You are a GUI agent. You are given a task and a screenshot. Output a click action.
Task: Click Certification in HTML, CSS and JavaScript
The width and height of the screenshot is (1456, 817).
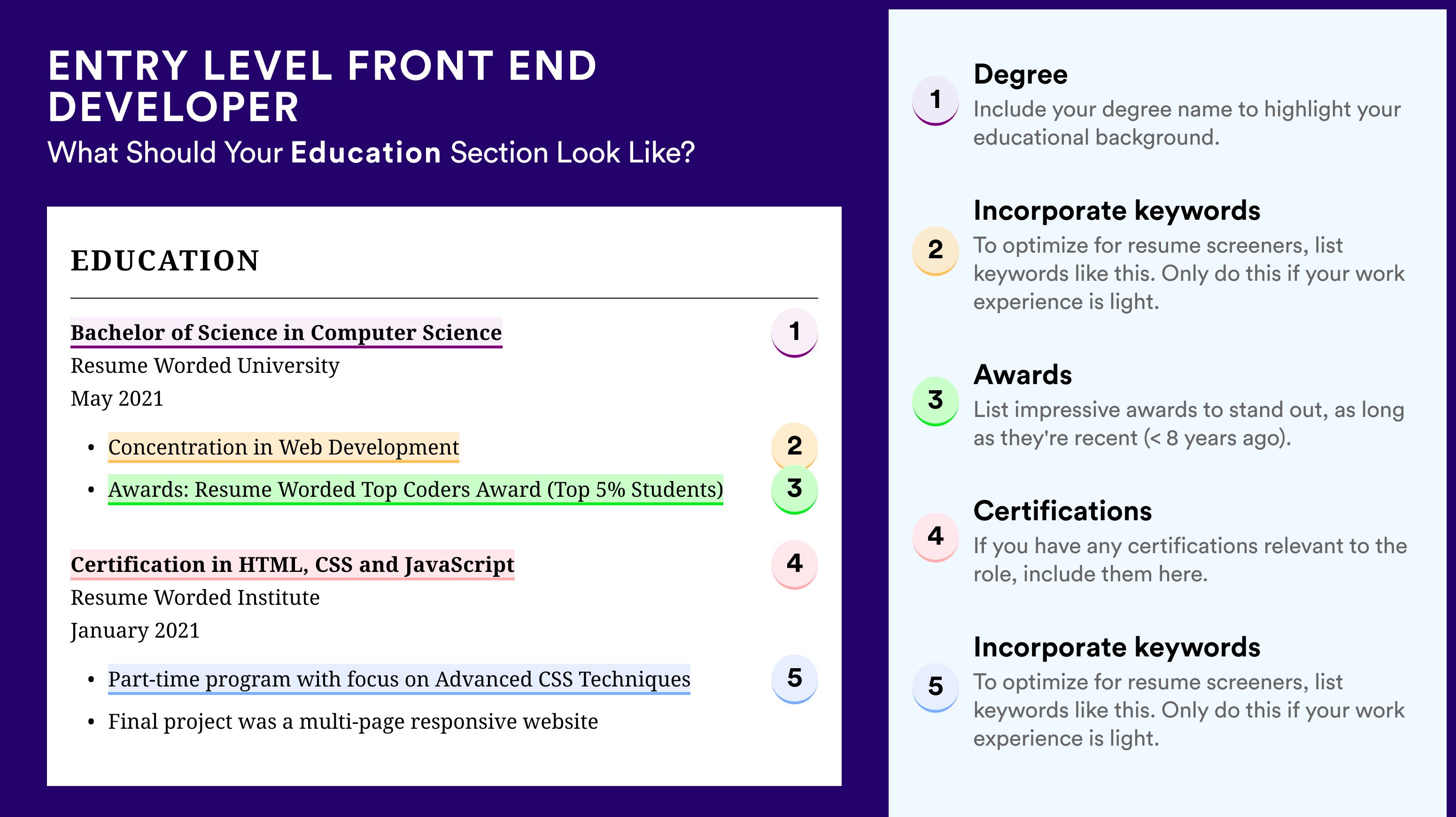292,564
